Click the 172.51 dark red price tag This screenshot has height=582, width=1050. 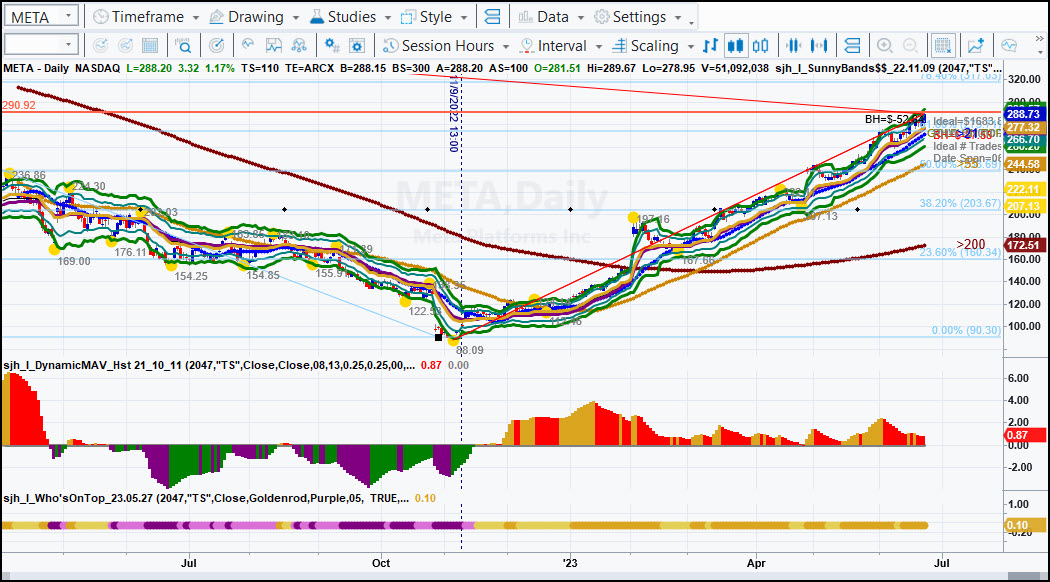point(1023,246)
